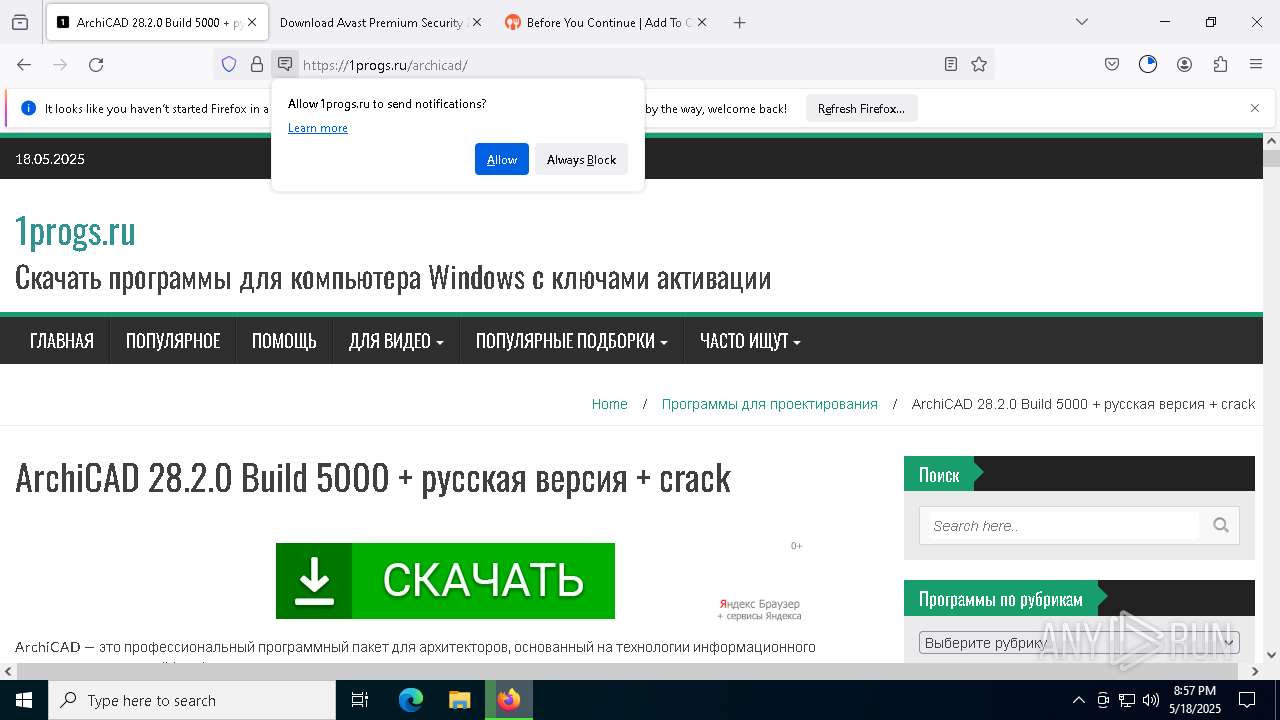Click vertical scrollbar down arrow
The width and height of the screenshot is (1280, 720).
(1271, 655)
